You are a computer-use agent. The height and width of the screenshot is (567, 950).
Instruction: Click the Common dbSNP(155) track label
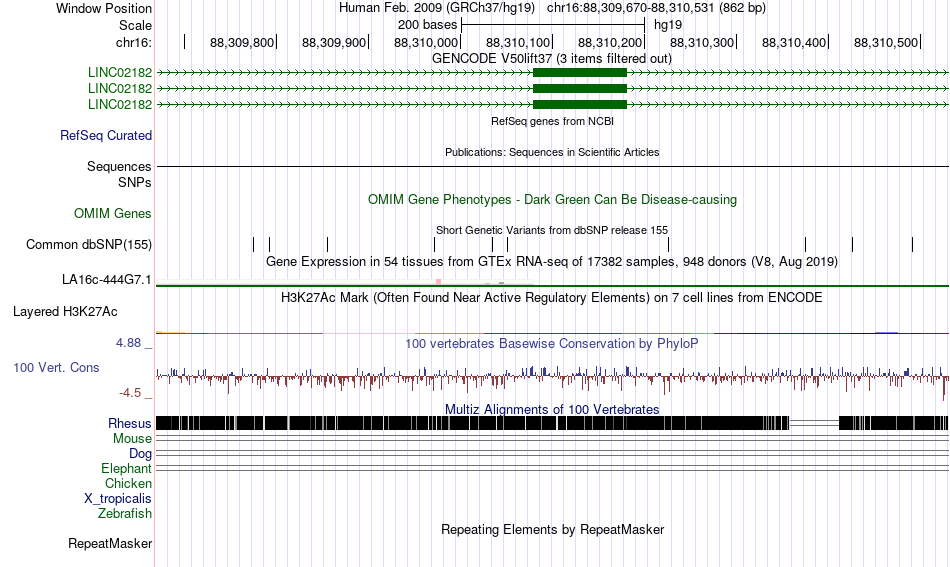pos(89,245)
